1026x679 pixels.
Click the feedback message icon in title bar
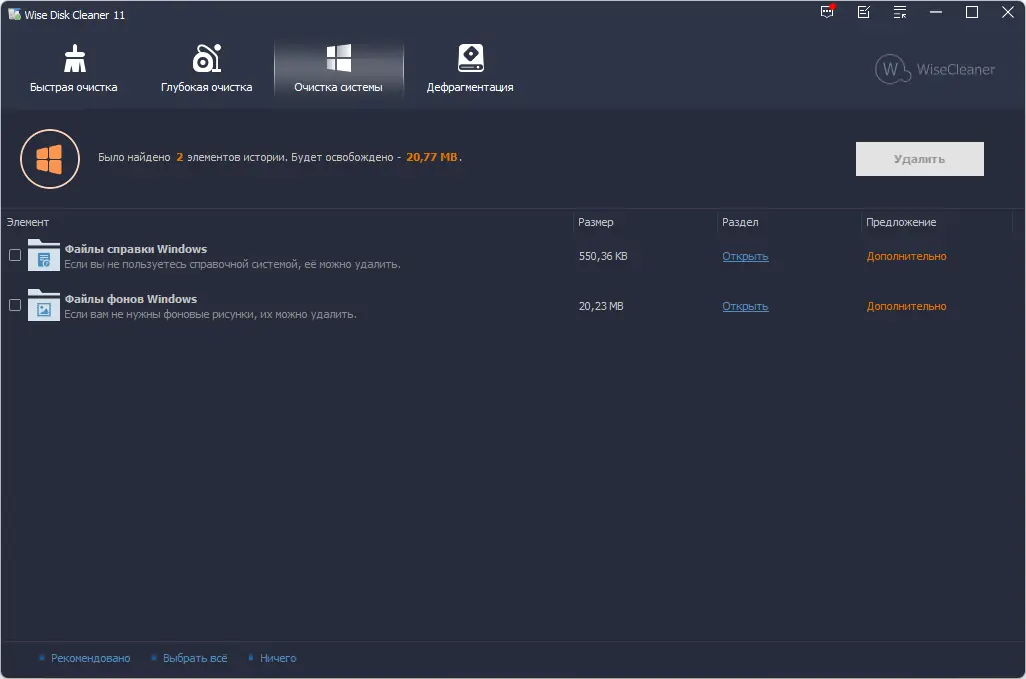[x=828, y=12]
